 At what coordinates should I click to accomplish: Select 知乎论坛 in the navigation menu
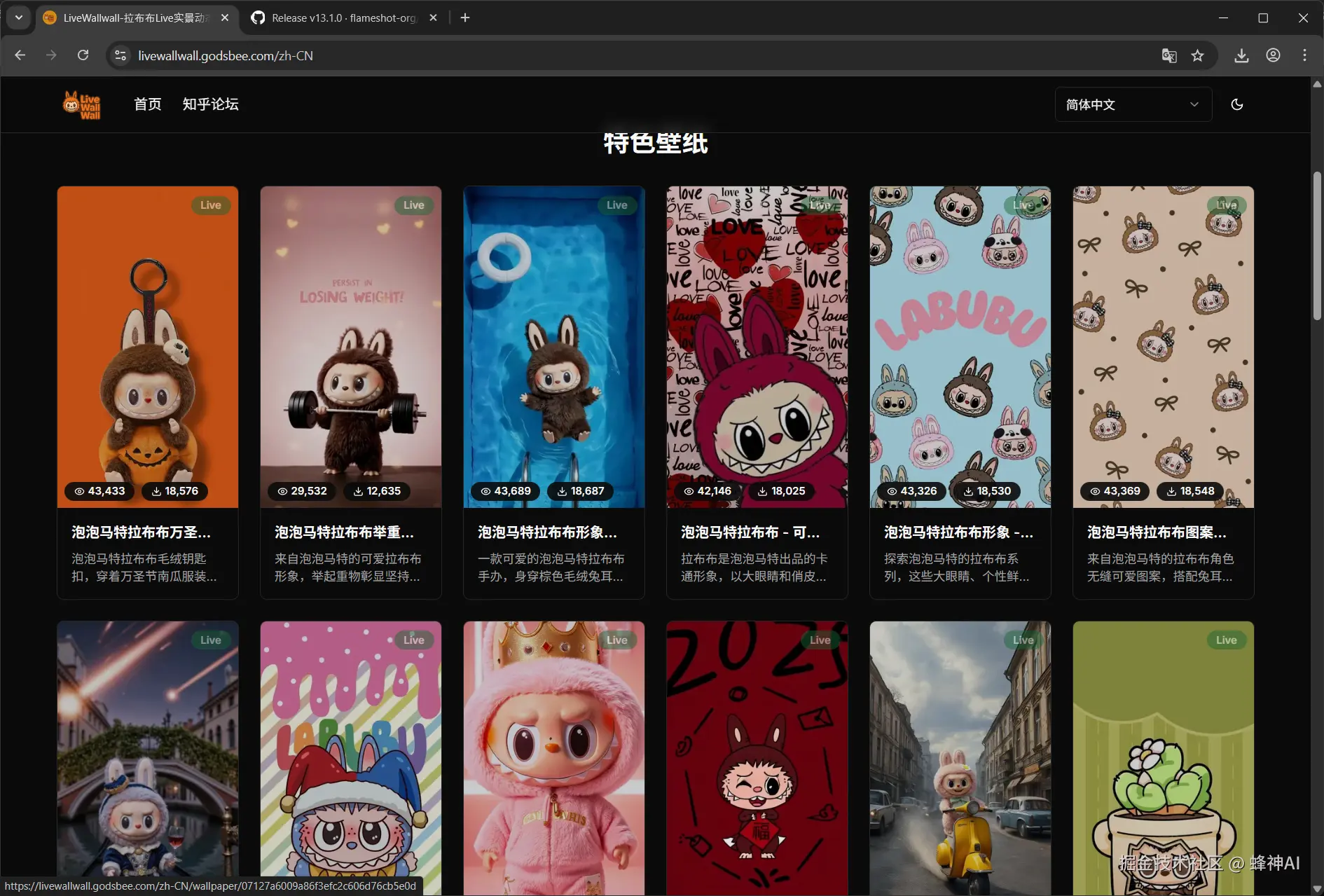tap(210, 104)
